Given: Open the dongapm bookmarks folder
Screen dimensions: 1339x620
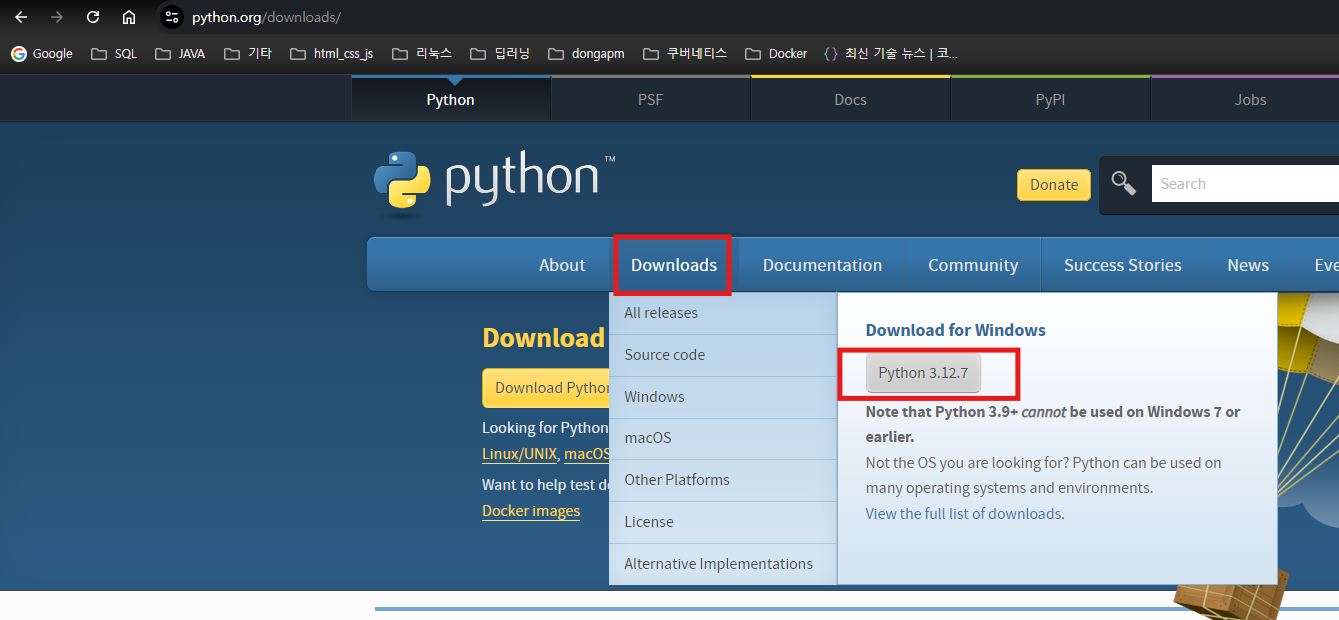Looking at the screenshot, I should [x=586, y=54].
